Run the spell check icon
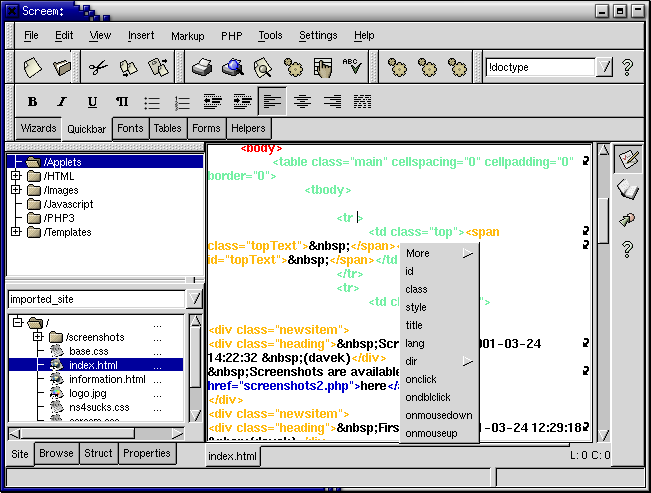 coord(352,68)
